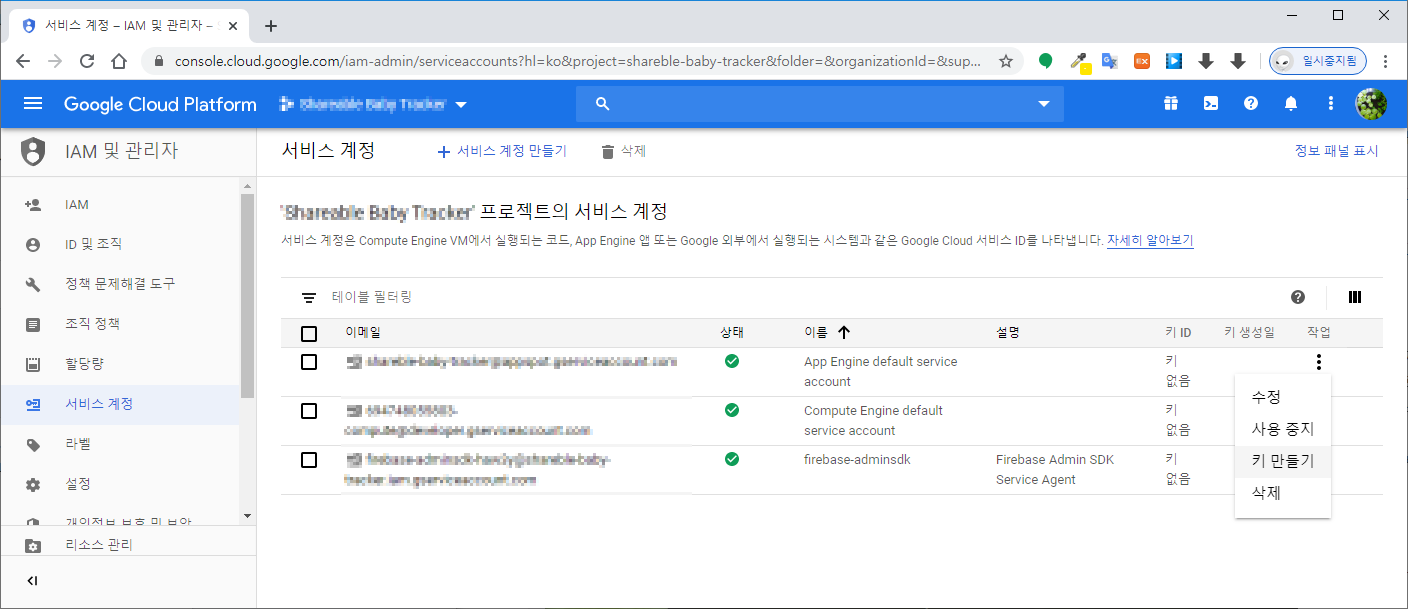
Task: Open the user account avatar
Action: pos(1371,103)
